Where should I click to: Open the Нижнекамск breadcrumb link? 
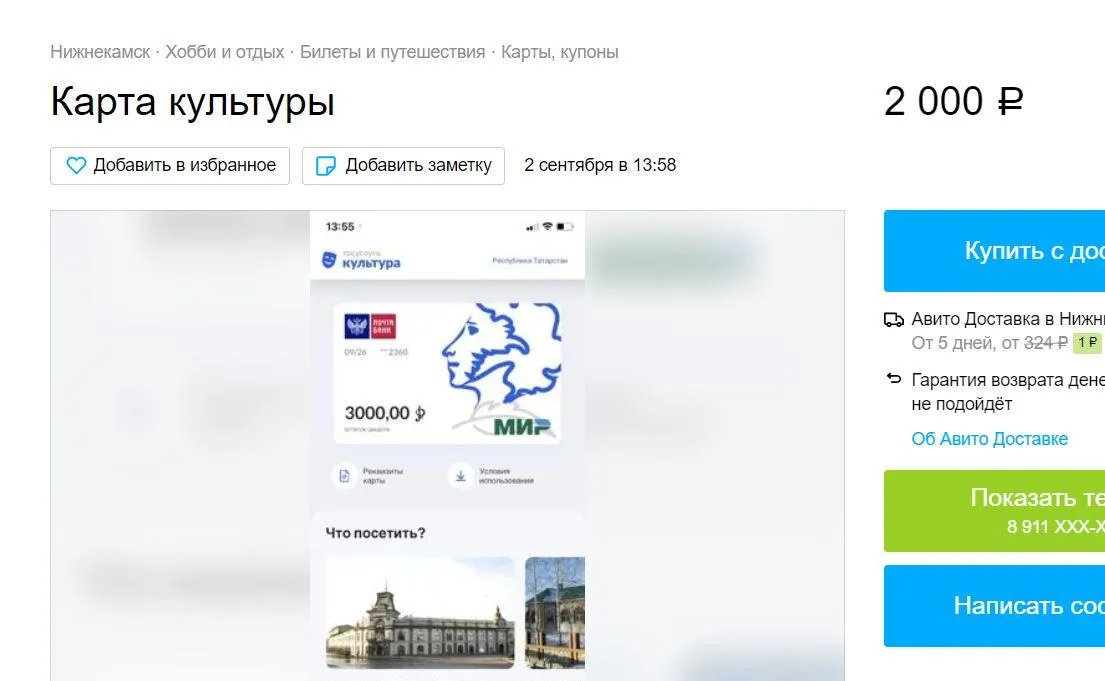pos(100,52)
